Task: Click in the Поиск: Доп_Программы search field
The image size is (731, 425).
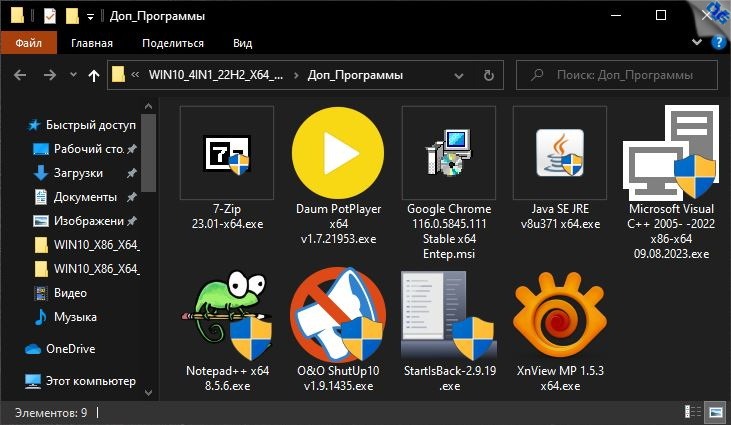Action: [x=617, y=75]
